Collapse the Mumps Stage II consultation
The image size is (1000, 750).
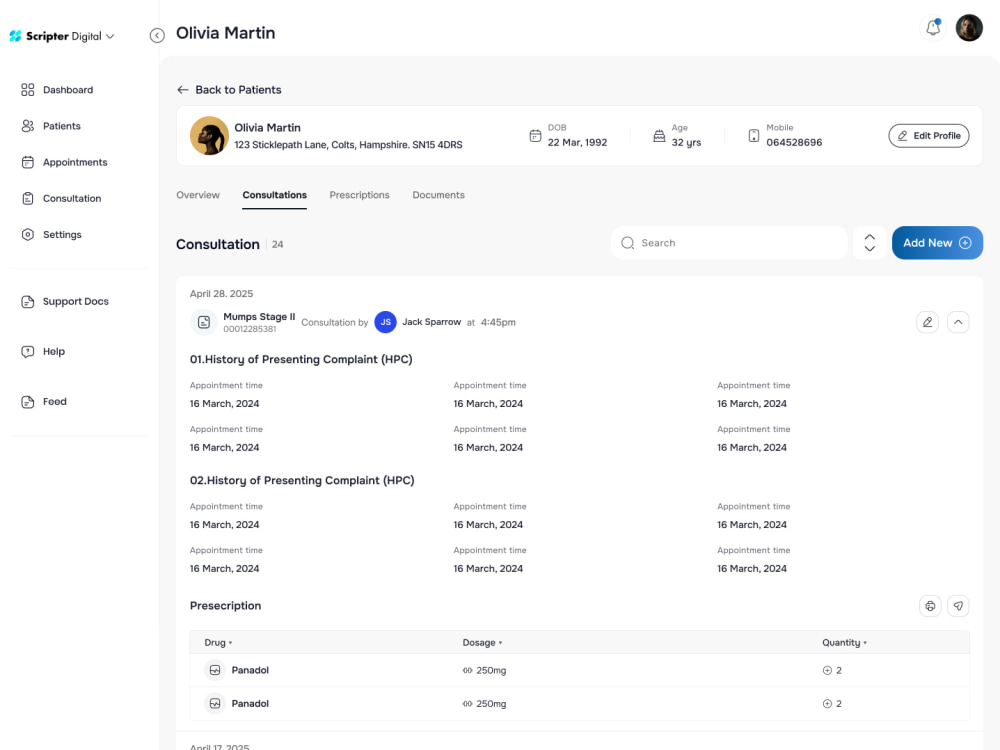tap(958, 322)
